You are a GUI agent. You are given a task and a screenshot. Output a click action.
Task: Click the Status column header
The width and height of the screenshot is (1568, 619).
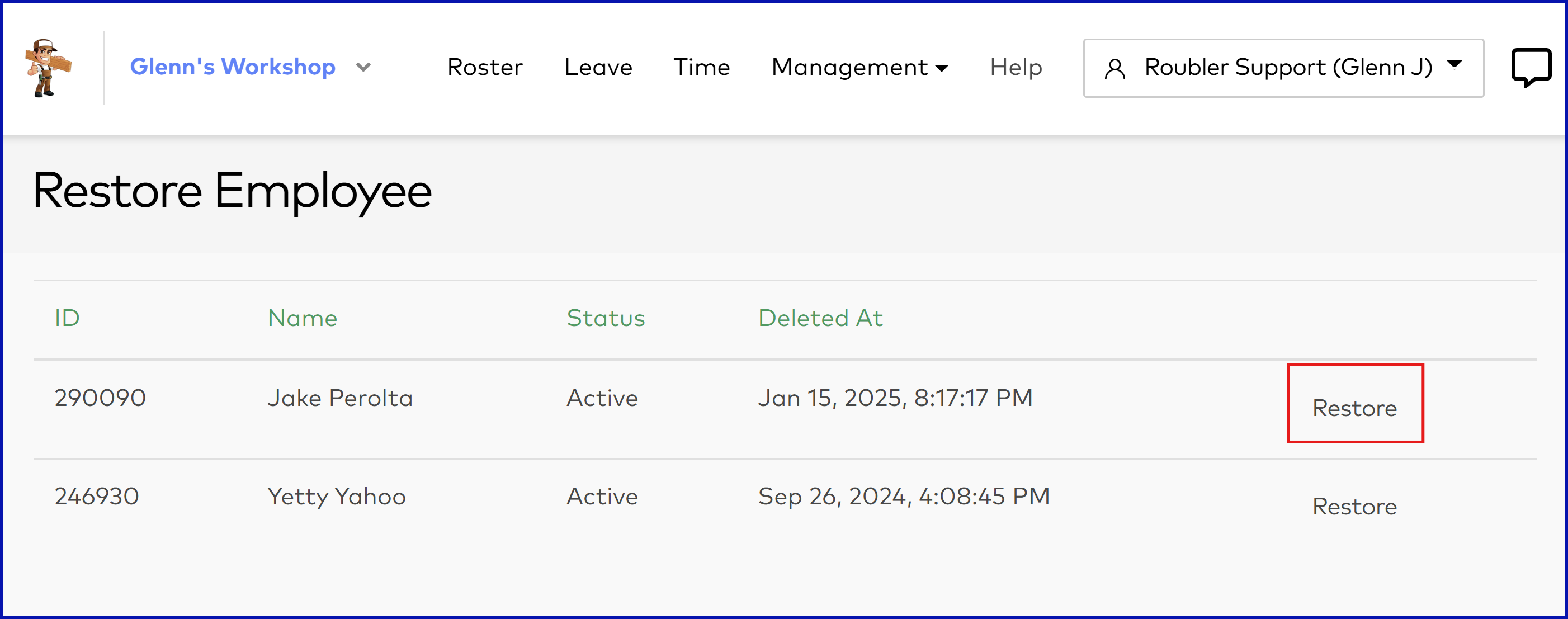(x=606, y=318)
